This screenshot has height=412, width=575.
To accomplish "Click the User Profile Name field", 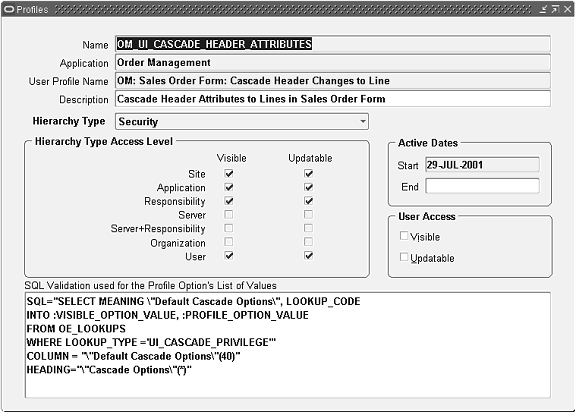I will click(333, 81).
